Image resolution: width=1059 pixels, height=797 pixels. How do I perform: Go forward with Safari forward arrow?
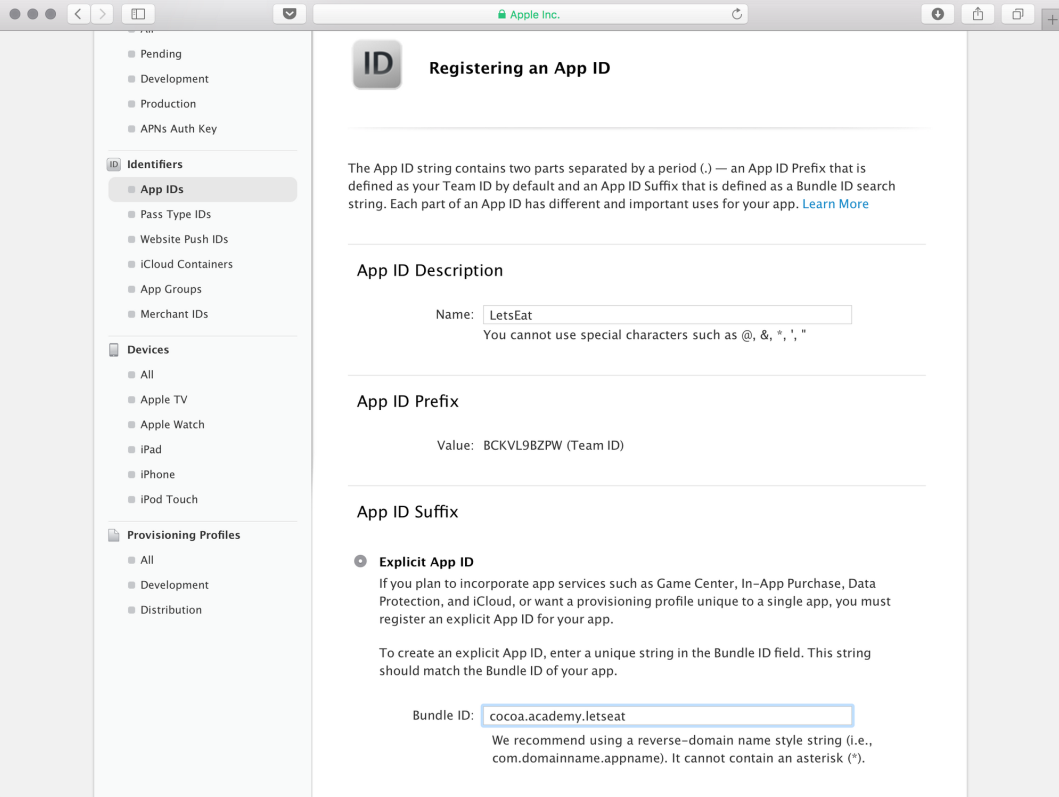pyautogui.click(x=102, y=14)
